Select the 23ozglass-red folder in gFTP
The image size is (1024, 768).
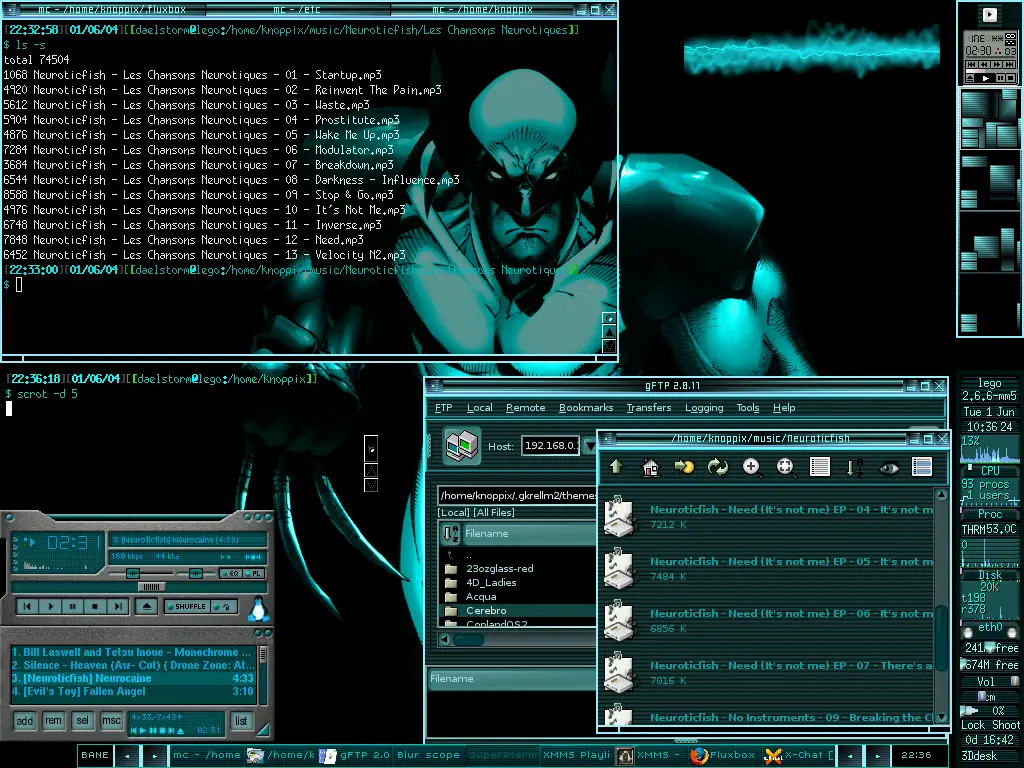pos(500,568)
